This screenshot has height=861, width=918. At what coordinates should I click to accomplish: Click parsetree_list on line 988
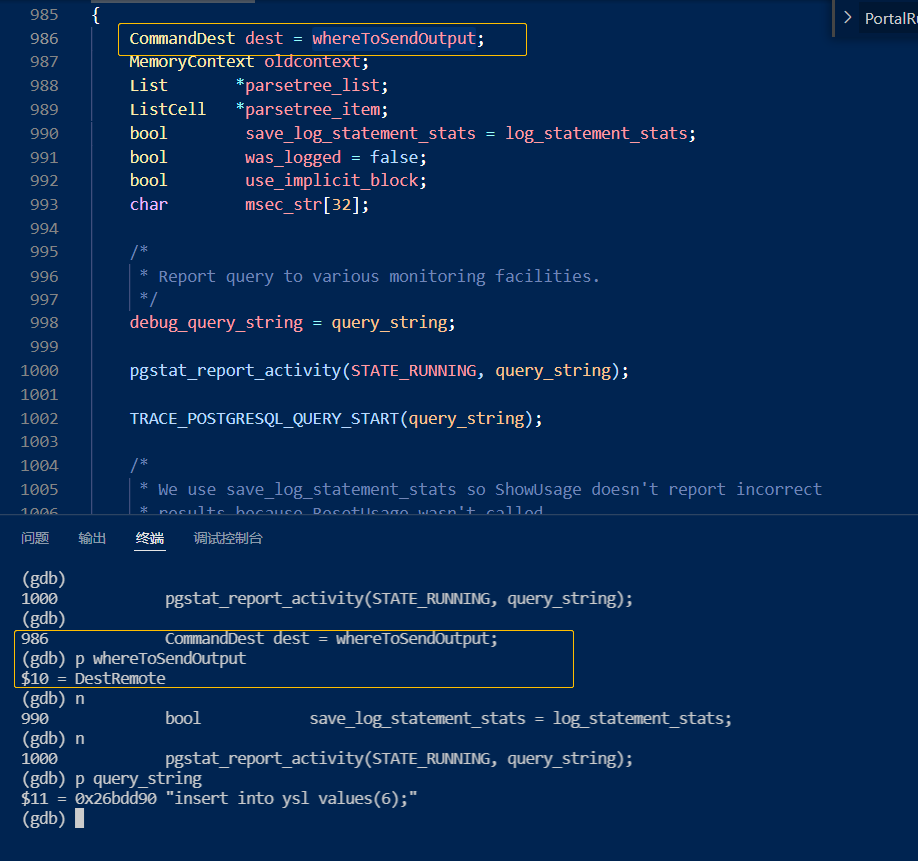click(x=312, y=85)
